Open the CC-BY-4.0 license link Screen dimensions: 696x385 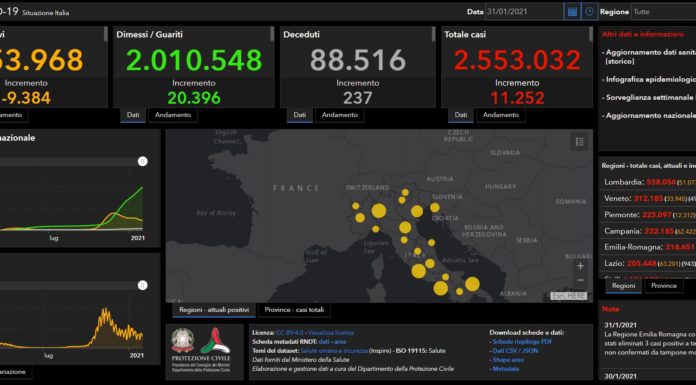[290, 333]
